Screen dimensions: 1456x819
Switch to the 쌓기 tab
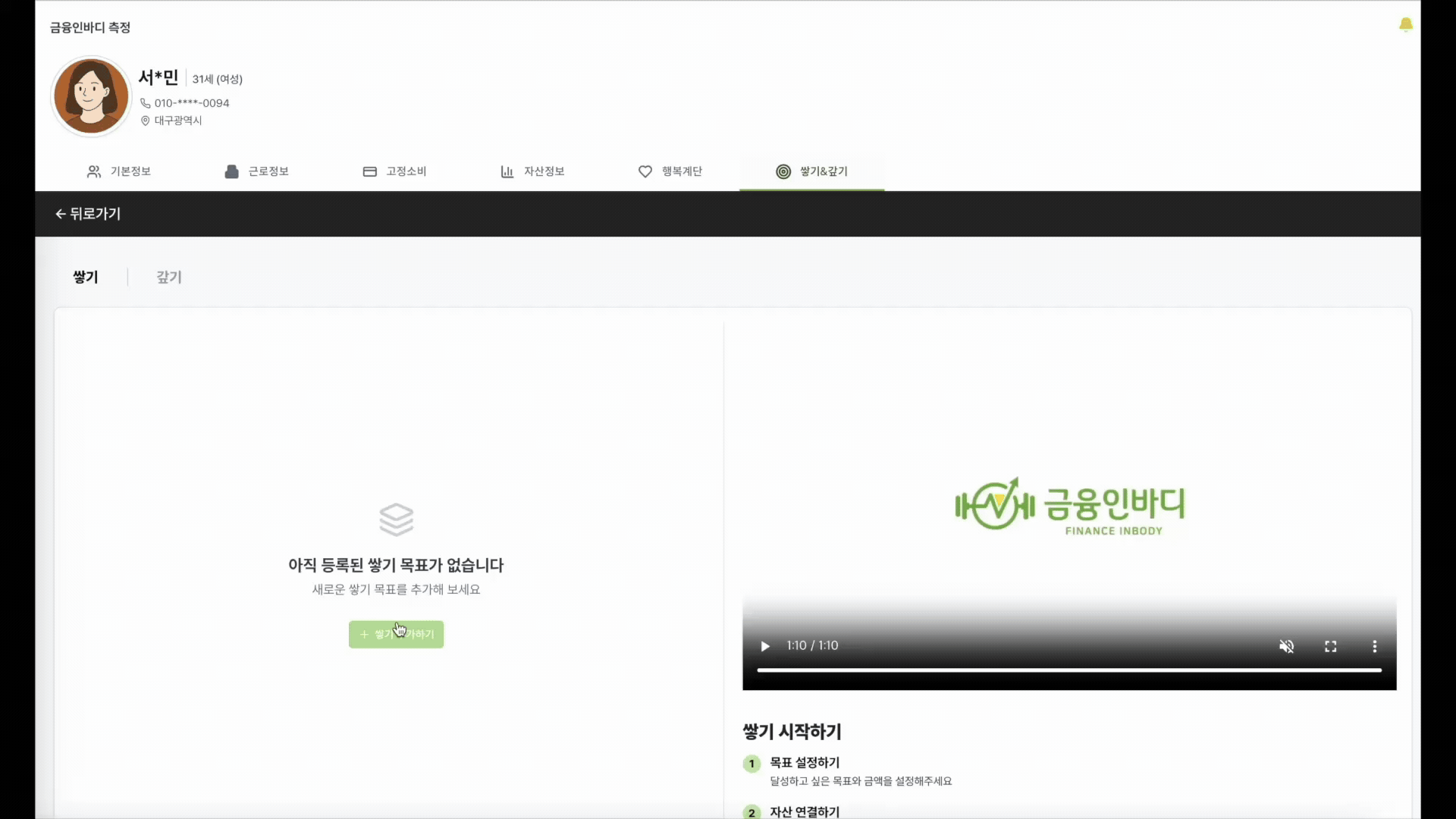(85, 277)
